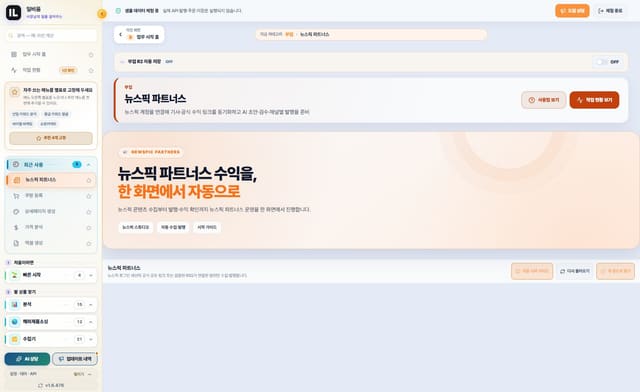
Task: Click the orange badge next to 작업 현황
Action: pos(68,70)
